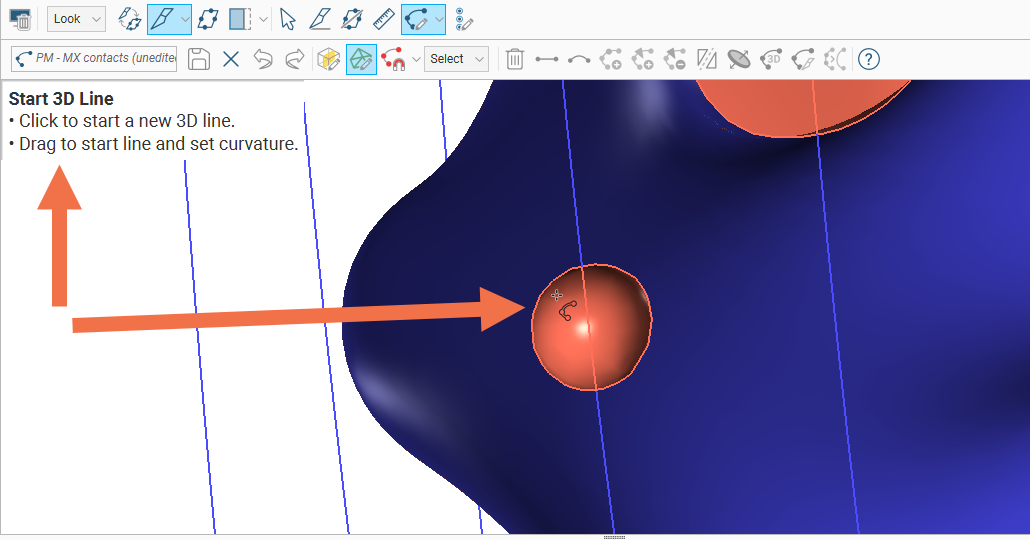Click the save floppy disk icon
1030x540 pixels.
click(199, 59)
